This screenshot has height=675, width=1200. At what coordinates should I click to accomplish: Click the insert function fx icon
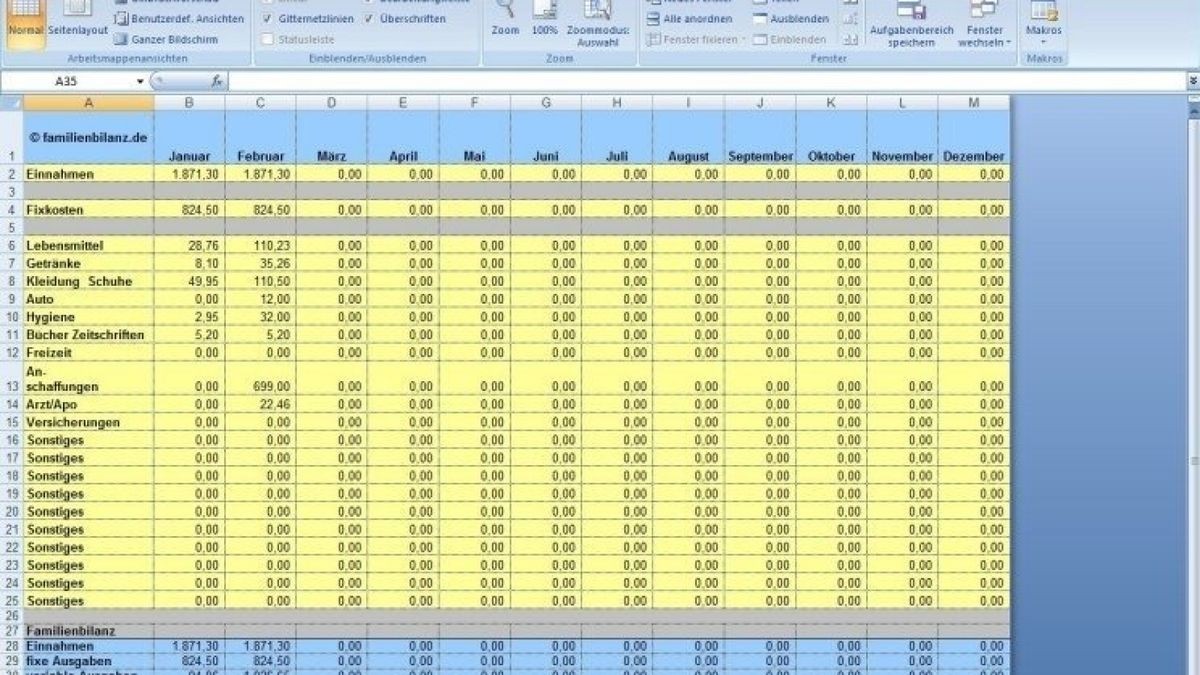pyautogui.click(x=217, y=80)
